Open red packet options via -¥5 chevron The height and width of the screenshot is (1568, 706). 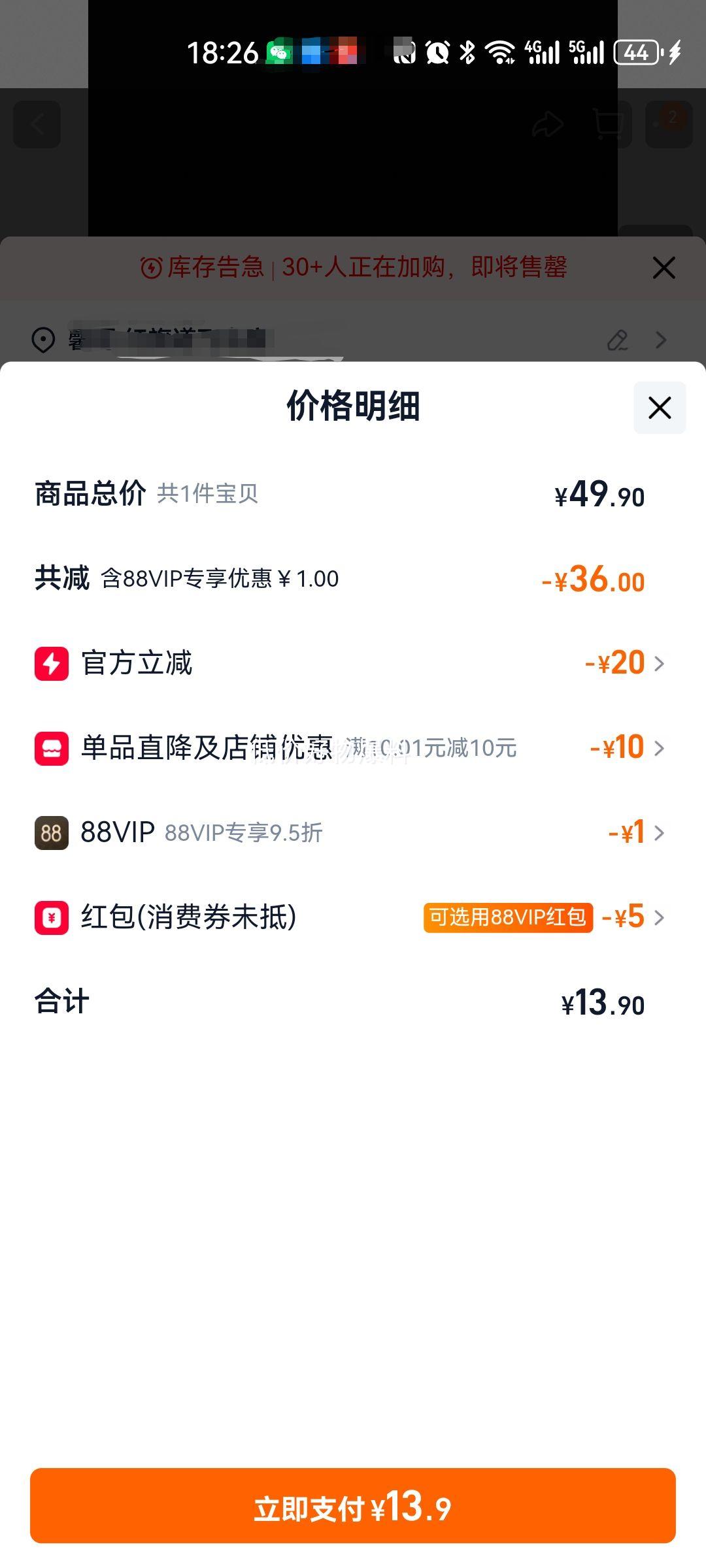pyautogui.click(x=659, y=917)
